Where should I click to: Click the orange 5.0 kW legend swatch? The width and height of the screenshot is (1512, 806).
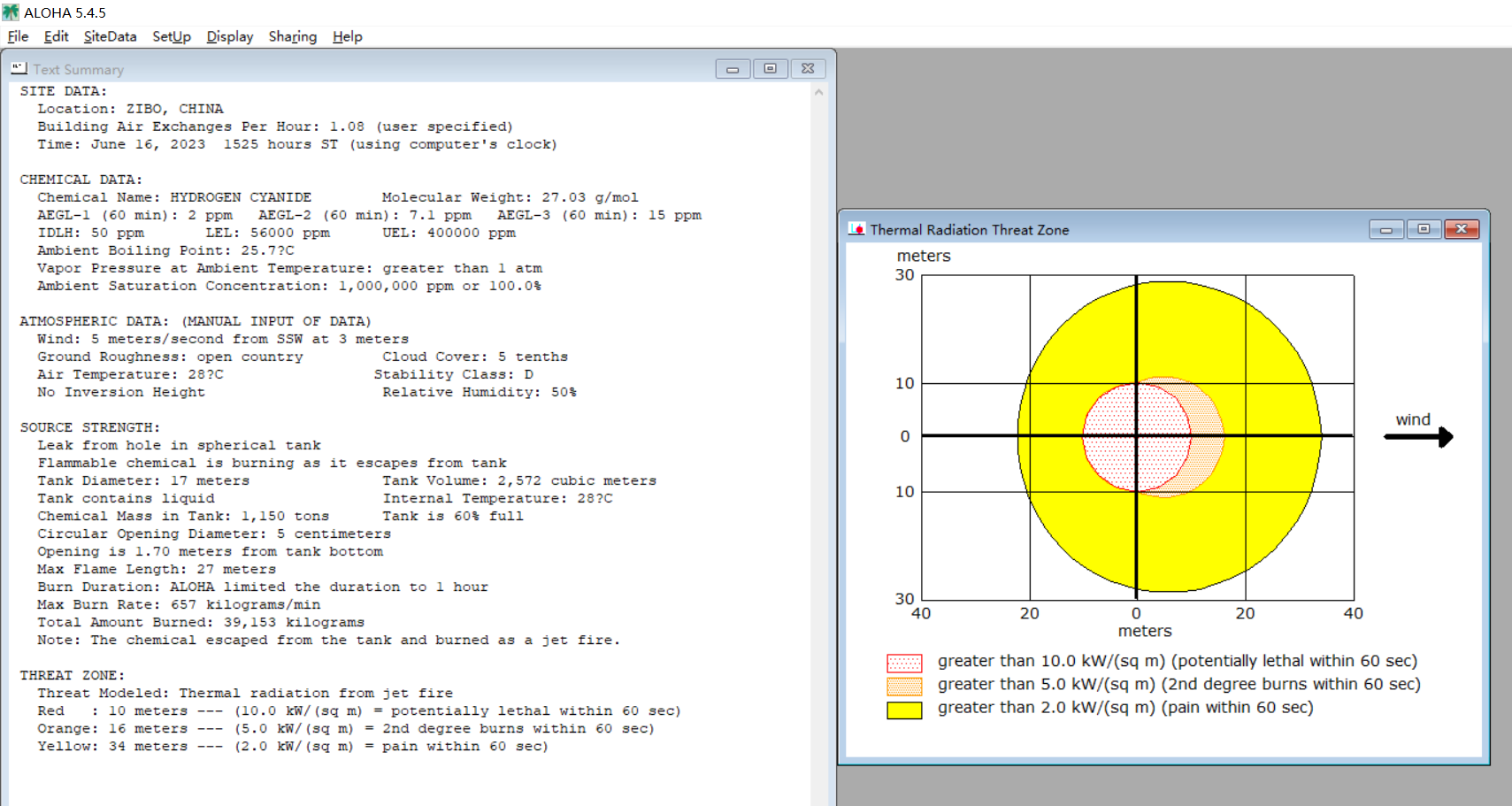(904, 687)
